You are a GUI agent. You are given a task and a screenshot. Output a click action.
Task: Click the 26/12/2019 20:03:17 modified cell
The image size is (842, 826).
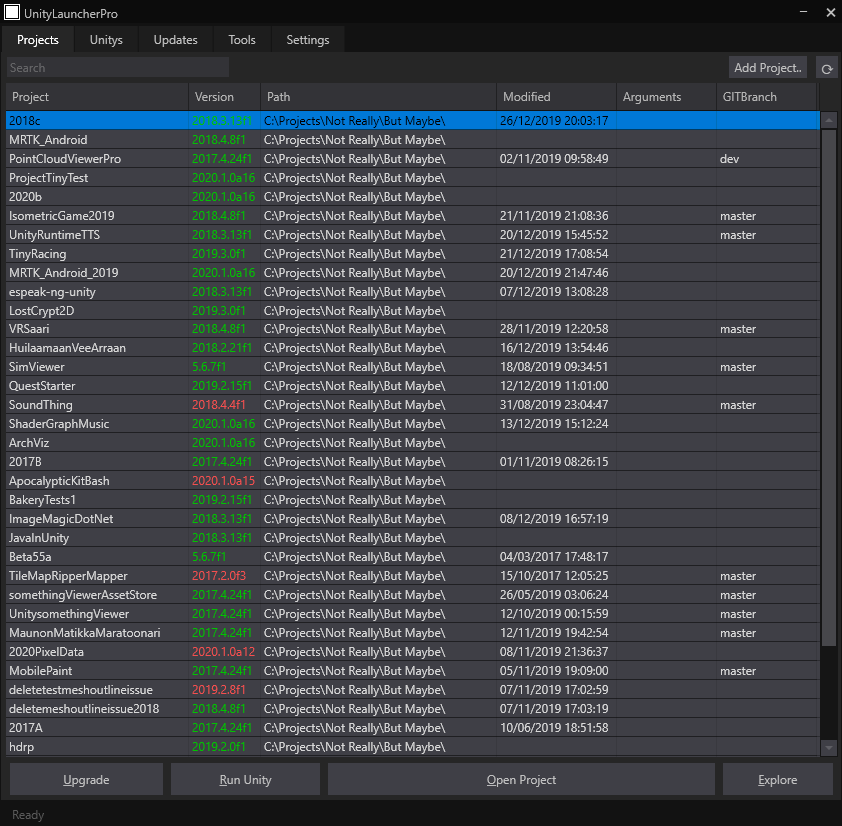[554, 120]
